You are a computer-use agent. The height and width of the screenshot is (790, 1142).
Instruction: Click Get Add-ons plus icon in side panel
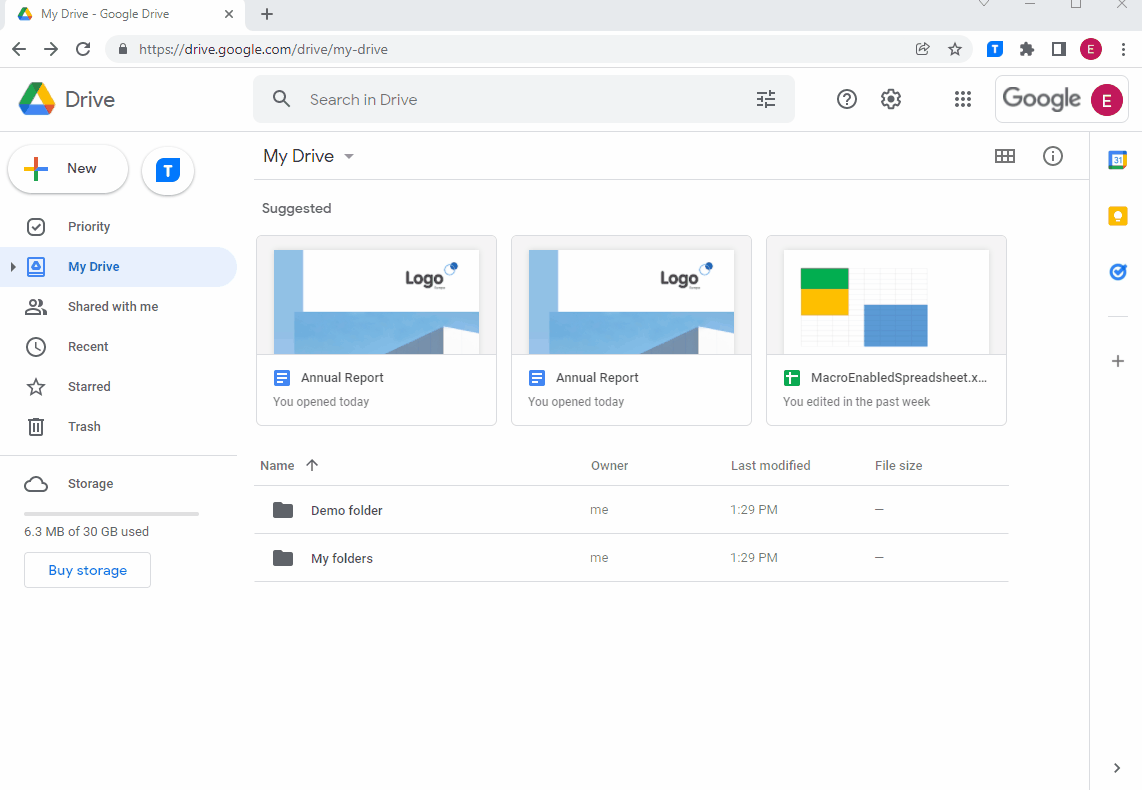coord(1117,361)
